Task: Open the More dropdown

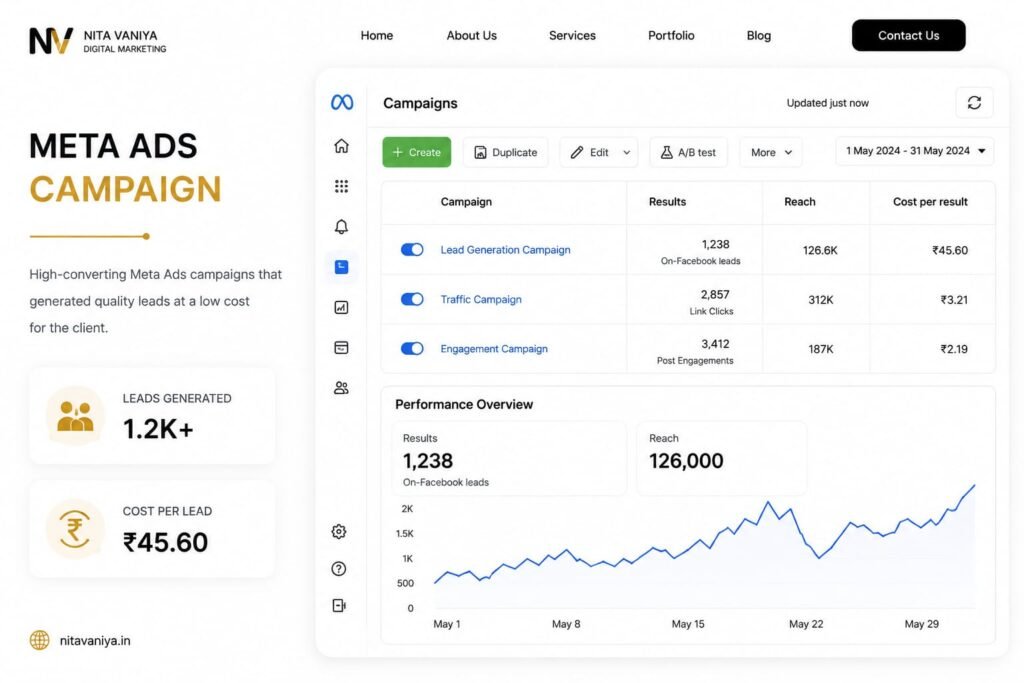Action: coord(771,152)
